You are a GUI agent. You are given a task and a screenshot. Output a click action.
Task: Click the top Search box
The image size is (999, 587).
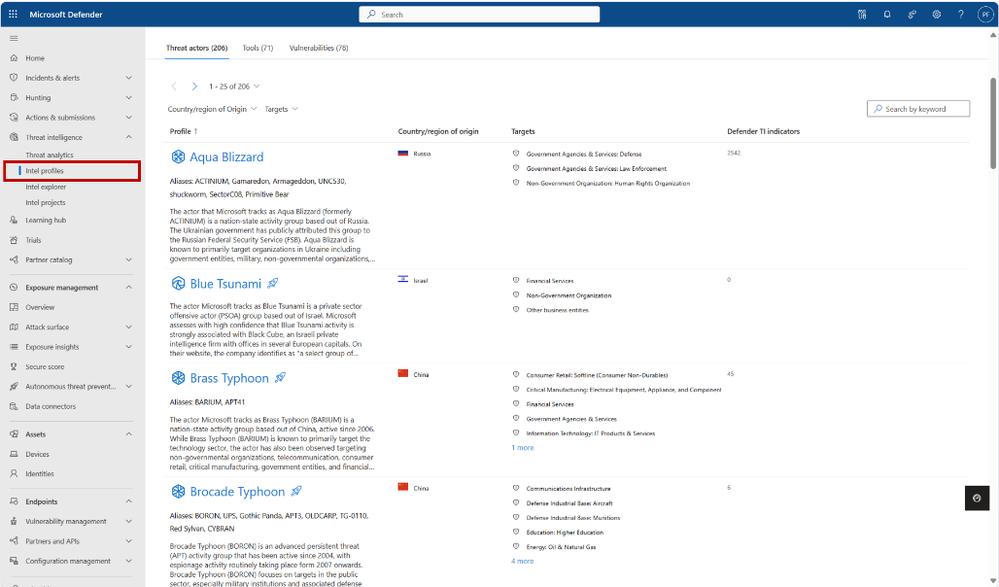pyautogui.click(x=479, y=14)
